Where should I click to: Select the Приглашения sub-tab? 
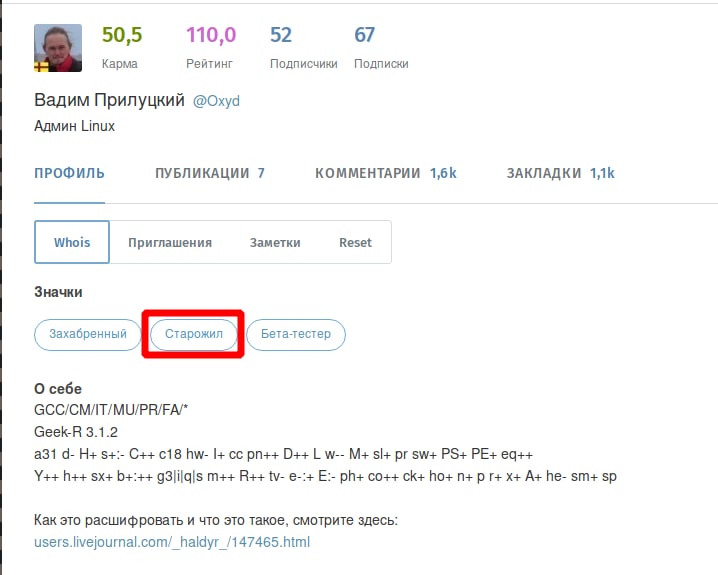tap(170, 242)
